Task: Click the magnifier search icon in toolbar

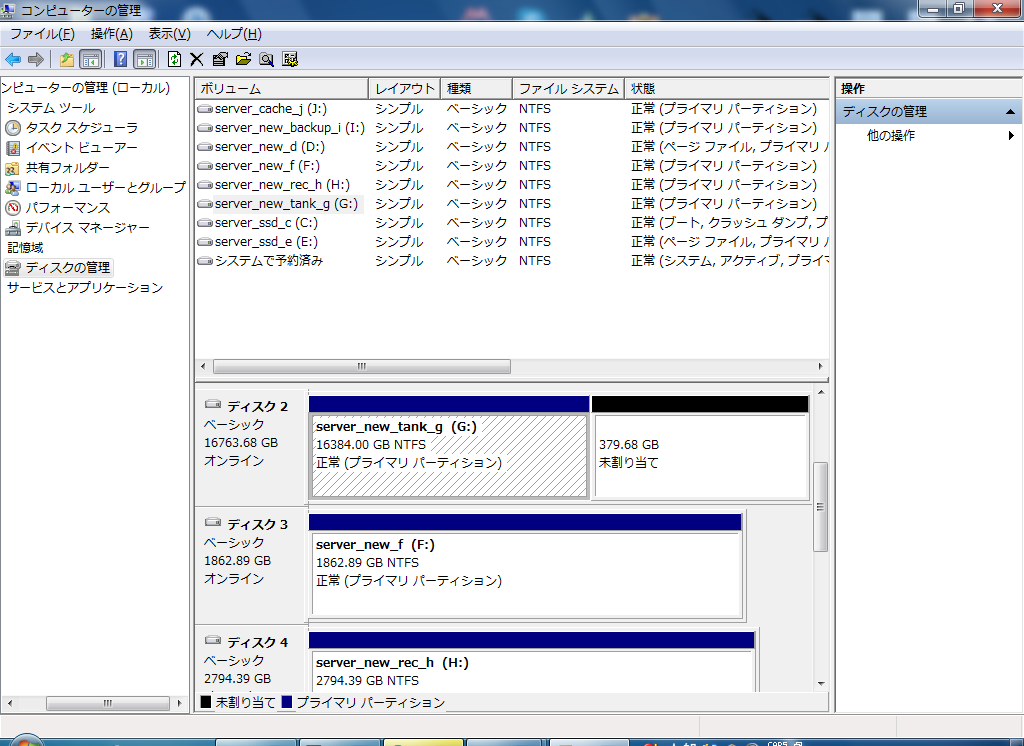Action: tap(266, 59)
